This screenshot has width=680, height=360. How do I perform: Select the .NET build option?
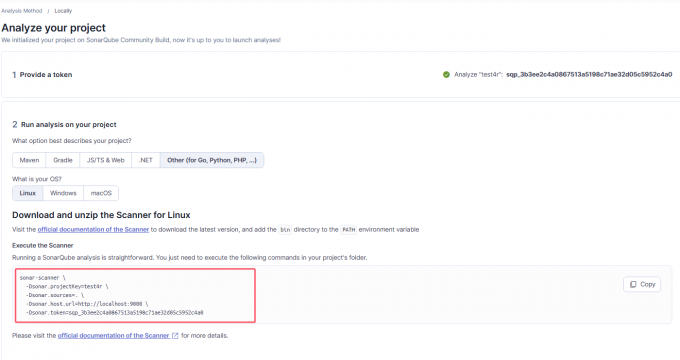point(146,160)
